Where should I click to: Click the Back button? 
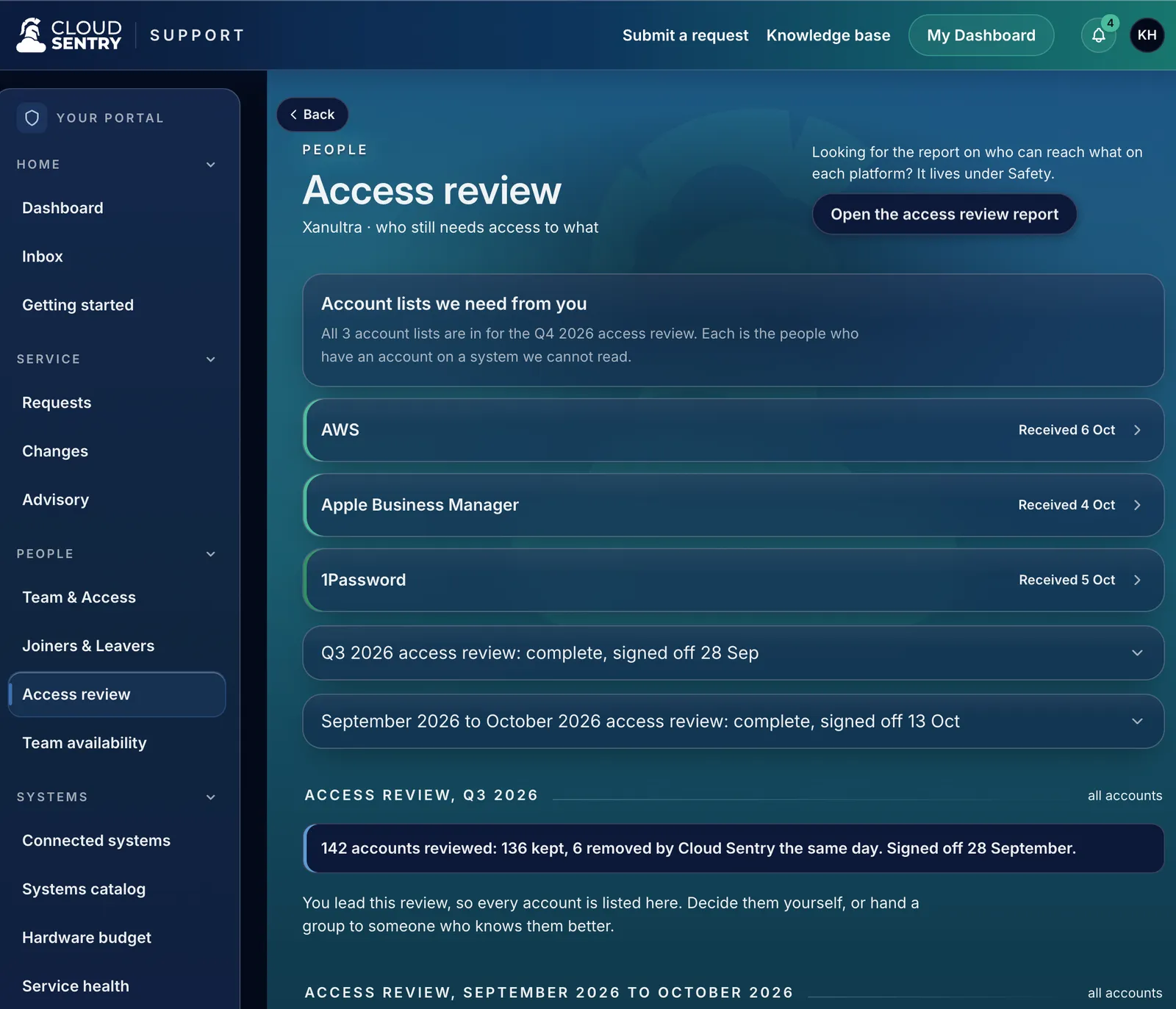[x=312, y=115]
